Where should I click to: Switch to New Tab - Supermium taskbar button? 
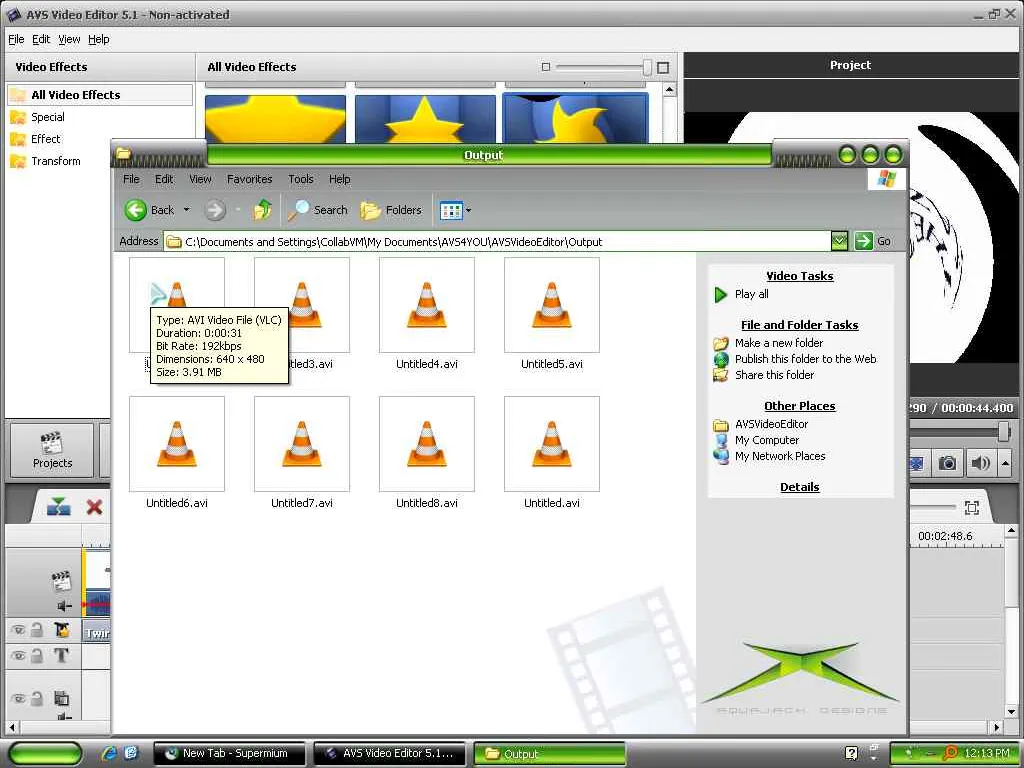[229, 754]
